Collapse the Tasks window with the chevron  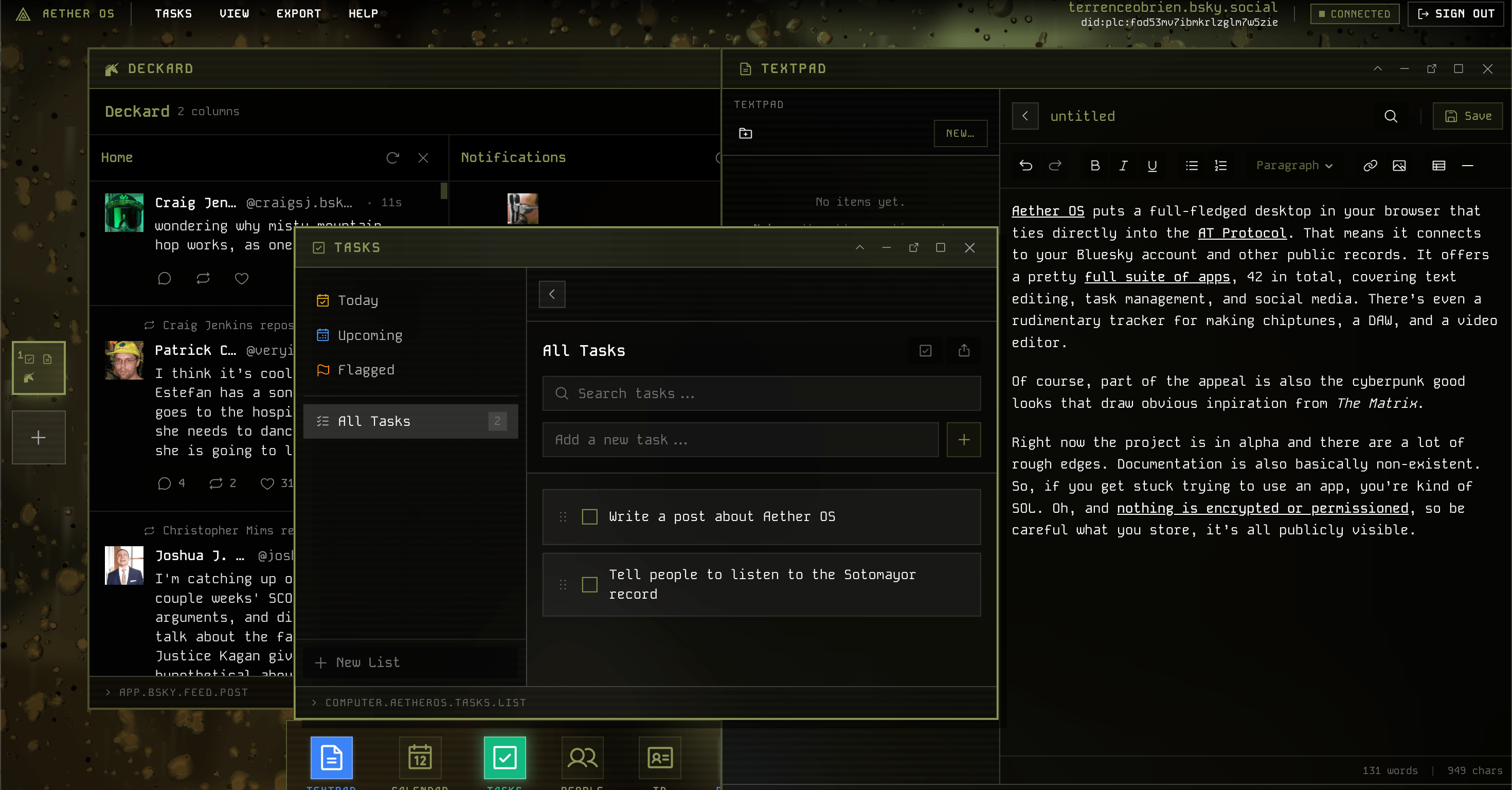(x=859, y=247)
